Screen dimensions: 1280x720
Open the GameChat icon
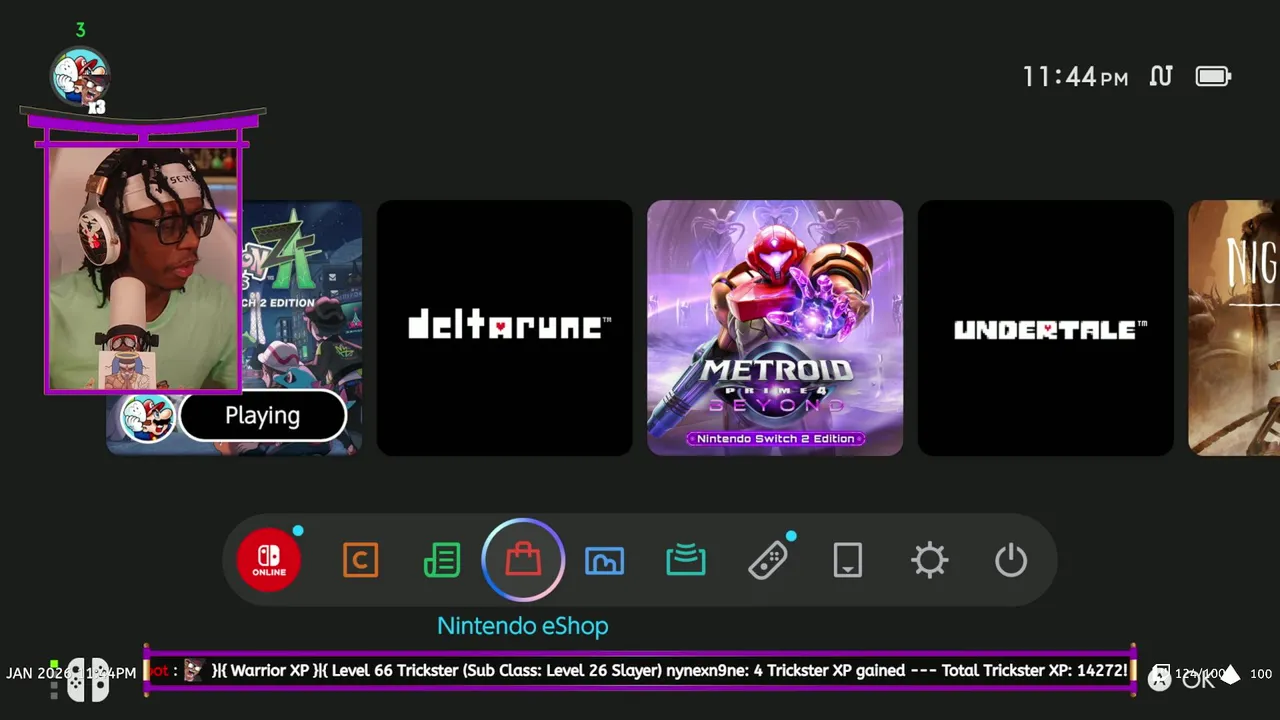(x=360, y=560)
